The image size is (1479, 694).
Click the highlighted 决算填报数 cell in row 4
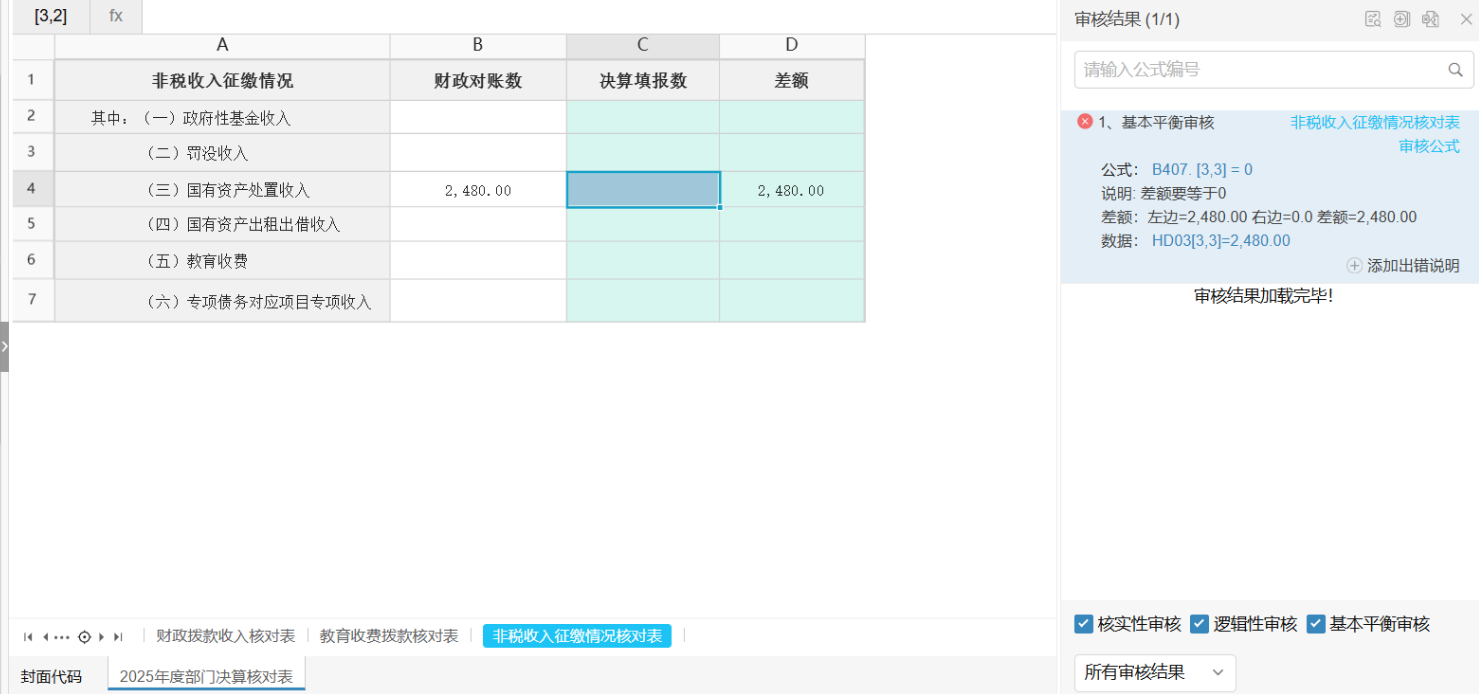click(643, 190)
